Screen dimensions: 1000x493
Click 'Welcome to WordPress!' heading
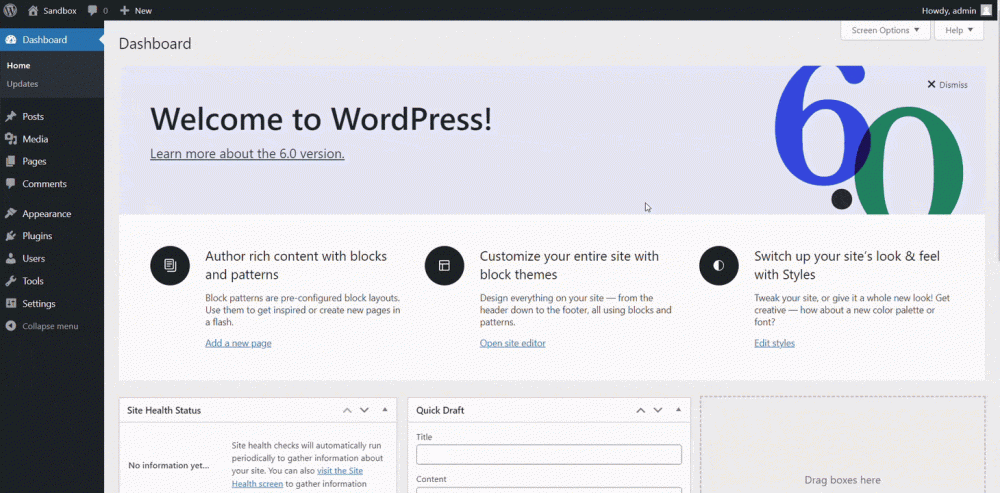[321, 119]
